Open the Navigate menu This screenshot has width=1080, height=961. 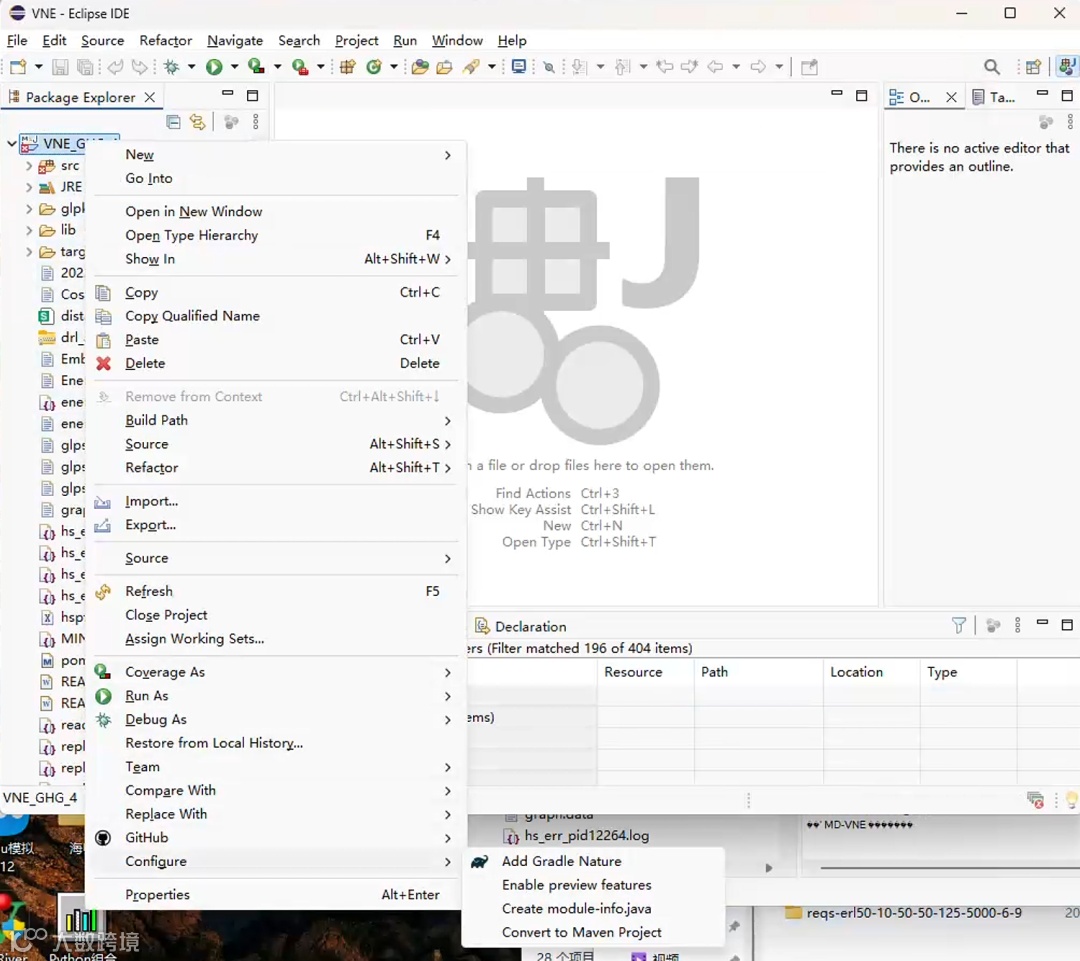click(235, 41)
